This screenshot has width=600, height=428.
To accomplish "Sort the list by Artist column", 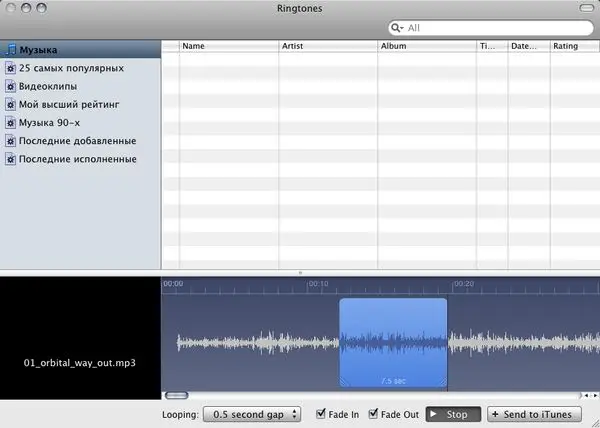I will point(328,46).
